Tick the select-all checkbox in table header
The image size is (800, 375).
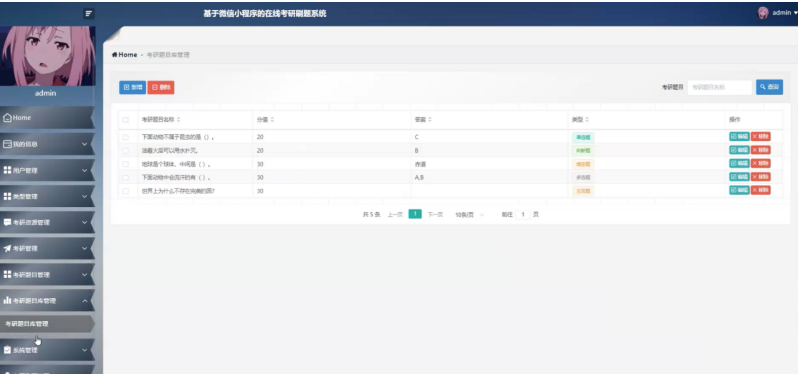[126, 120]
